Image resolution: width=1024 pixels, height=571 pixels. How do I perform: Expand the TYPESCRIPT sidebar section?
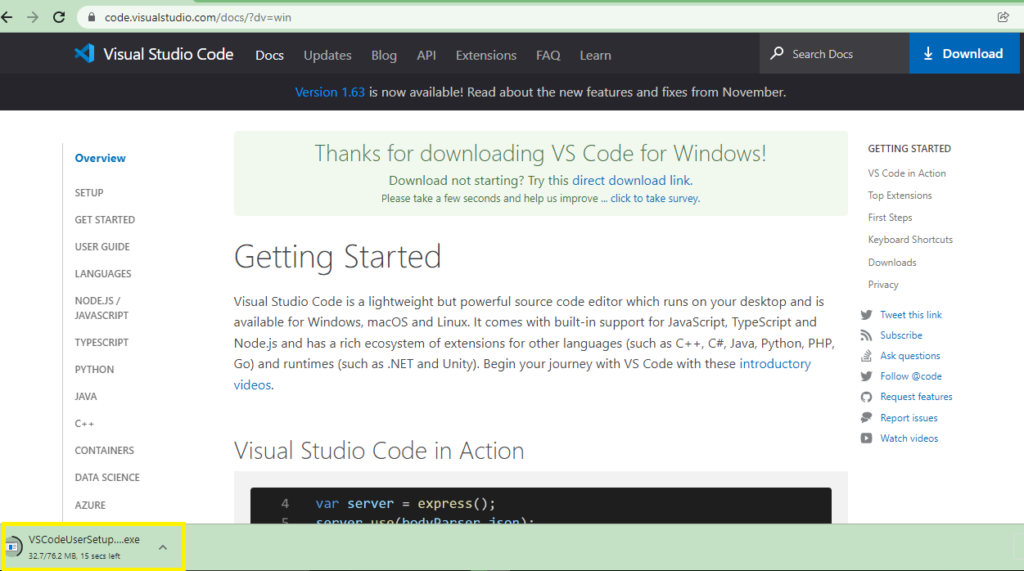tap(101, 342)
